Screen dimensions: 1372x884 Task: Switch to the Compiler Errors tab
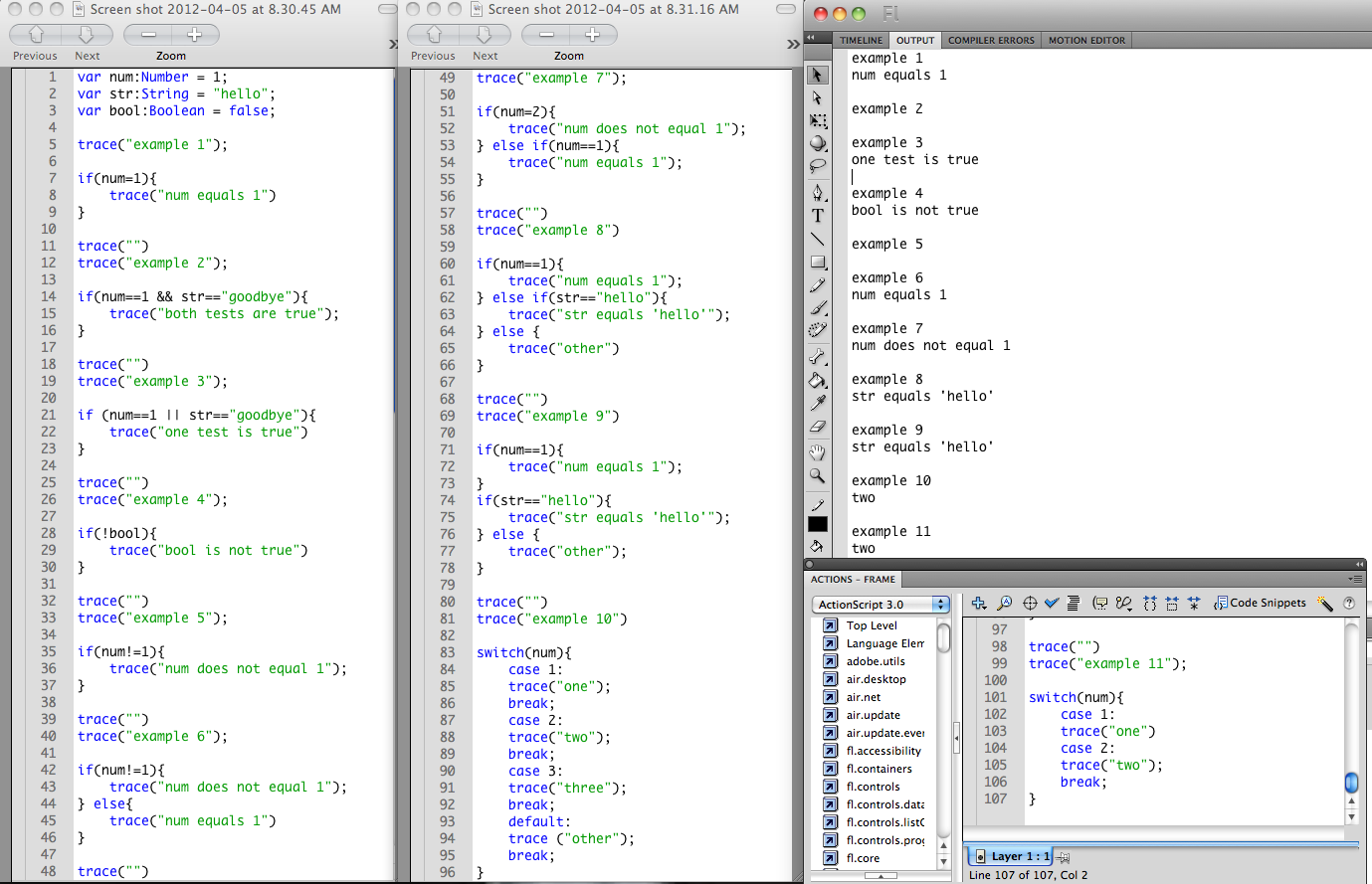(991, 40)
